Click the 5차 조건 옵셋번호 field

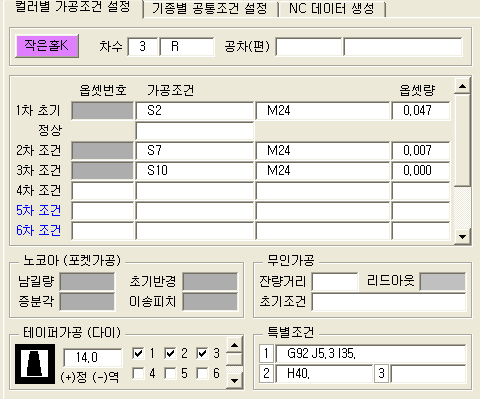(x=103, y=211)
